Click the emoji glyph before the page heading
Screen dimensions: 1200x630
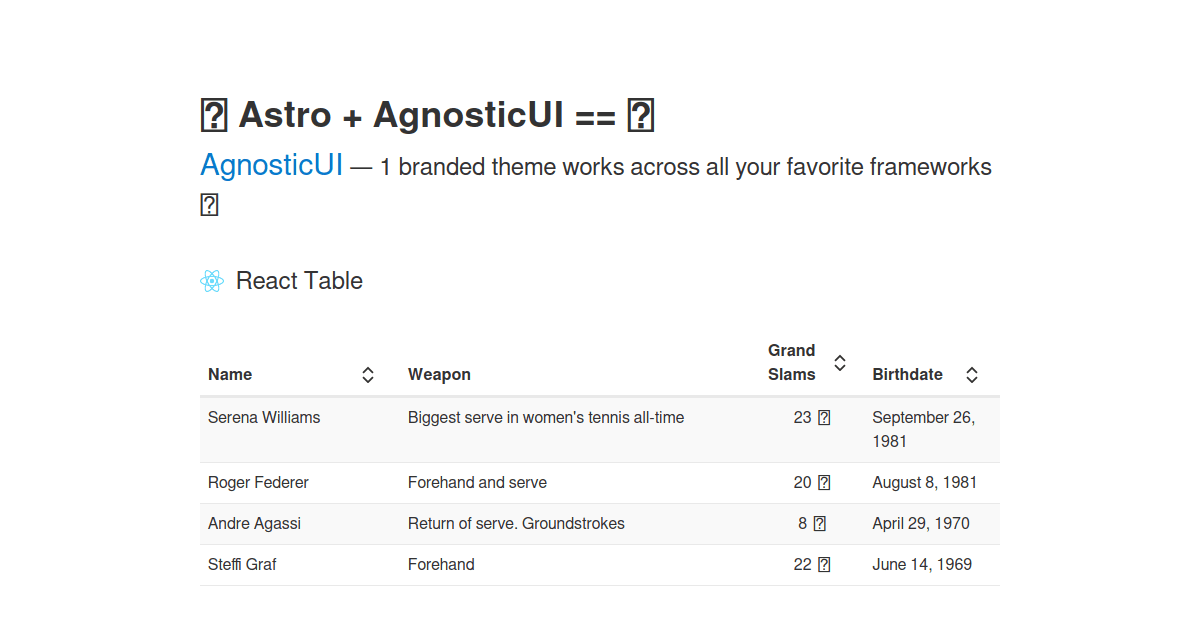pos(212,114)
